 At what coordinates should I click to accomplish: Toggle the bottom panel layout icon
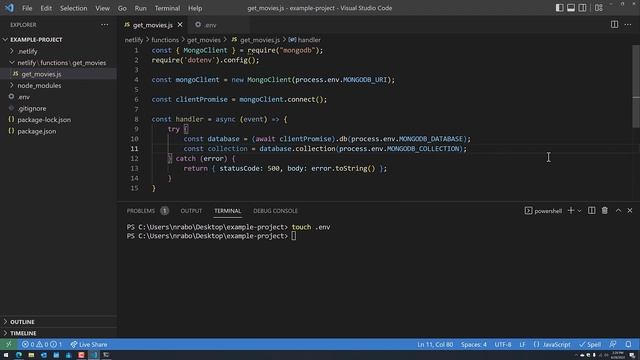point(571,8)
